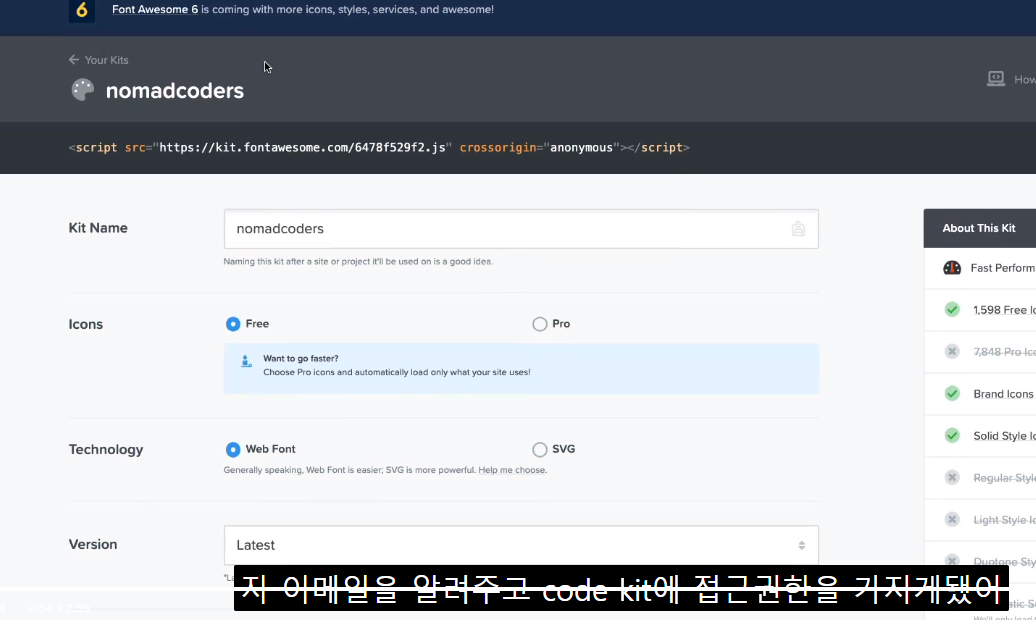The height and width of the screenshot is (620, 1036).
Task: Click the green check next to 1,598 Free Icons
Action: point(952,309)
